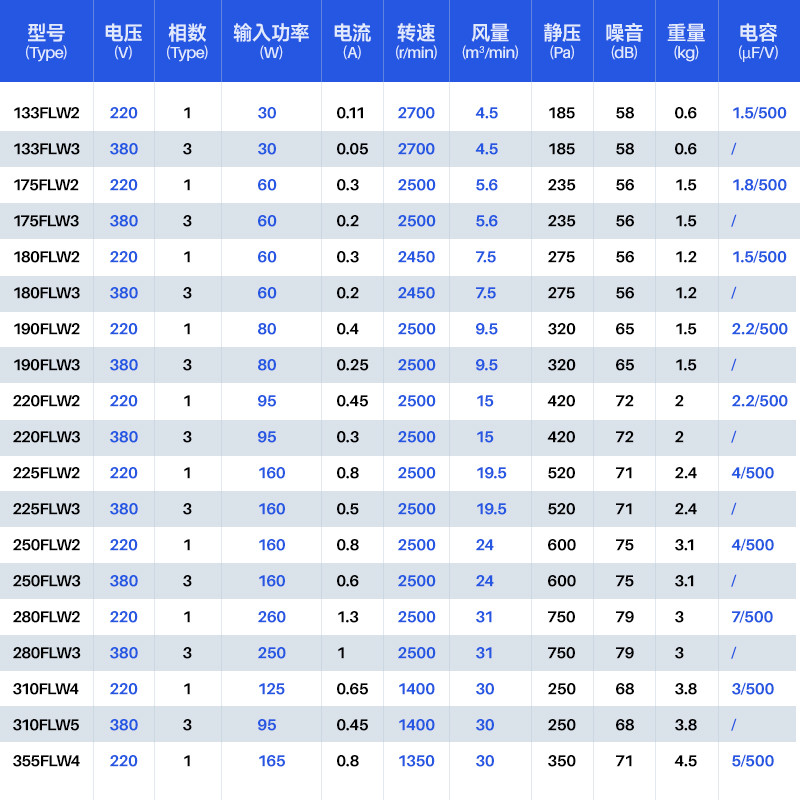Select model cell 225FLW2
The height and width of the screenshot is (800, 800).
[x=46, y=472]
